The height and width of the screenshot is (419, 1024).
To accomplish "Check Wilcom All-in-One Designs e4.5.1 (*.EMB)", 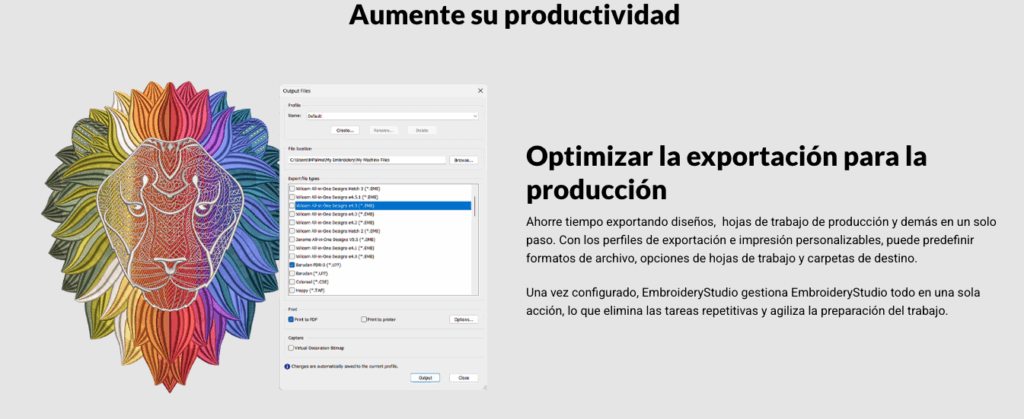I will pos(292,197).
